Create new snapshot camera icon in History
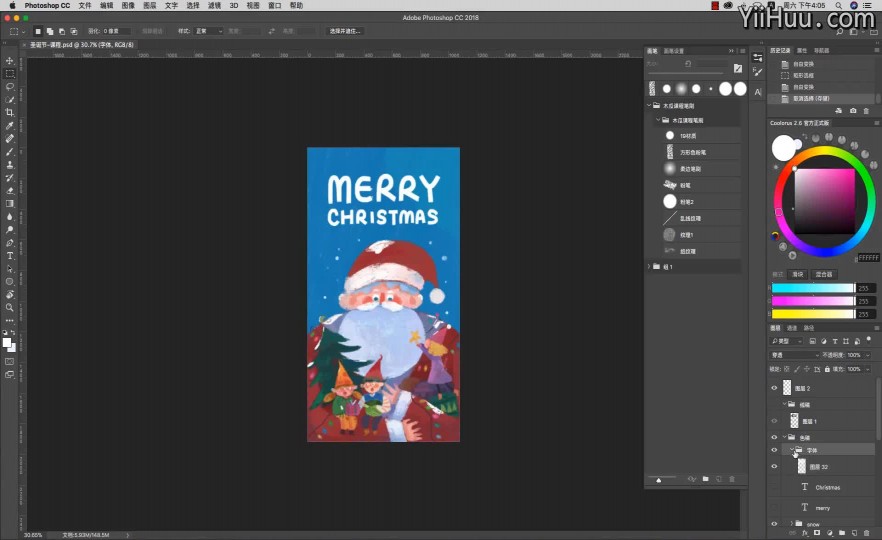The image size is (882, 540). click(853, 111)
